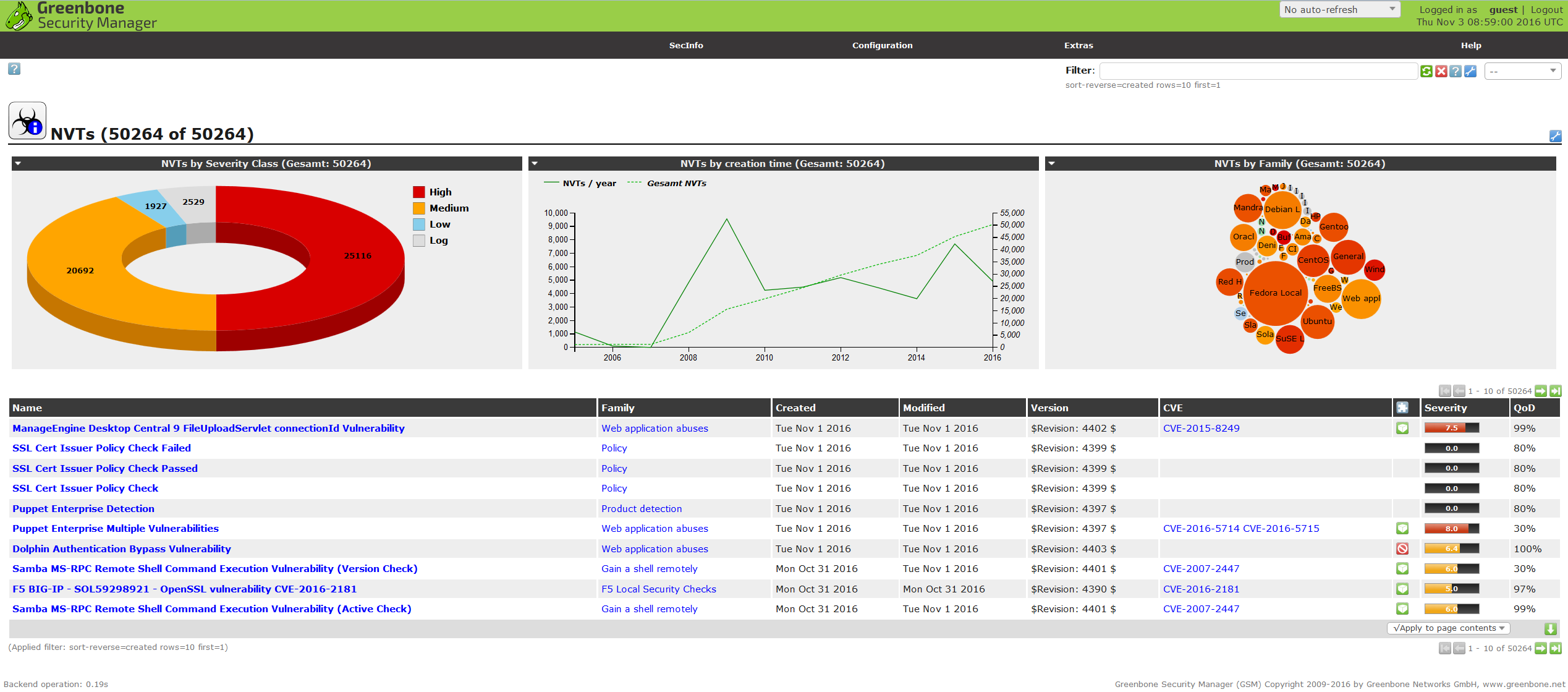Click the Fedora Local bubble in family chart
Screen dimensions: 1568x692
[x=1276, y=293]
